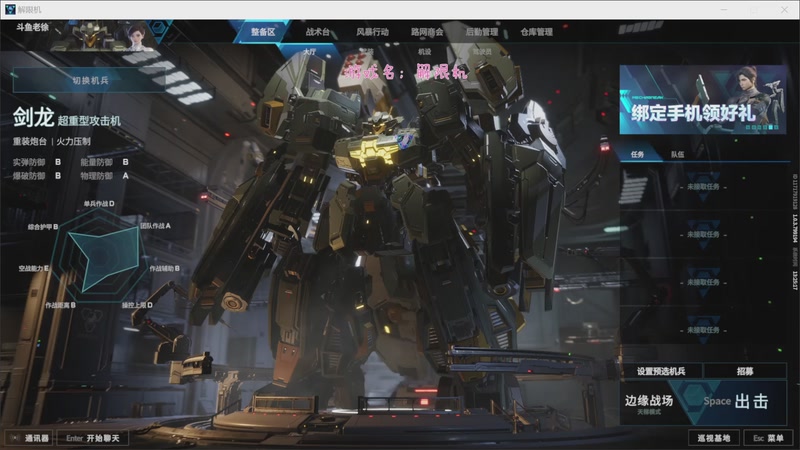
Task: Maximize the 解限机 window
Action: [754, 9]
